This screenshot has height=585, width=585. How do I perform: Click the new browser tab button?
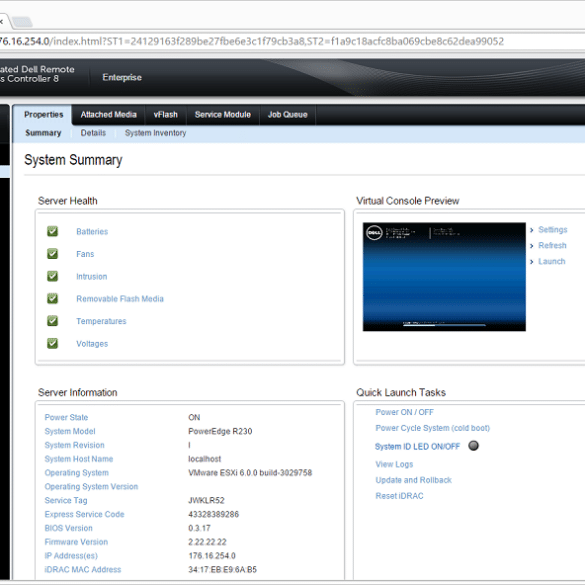point(22,22)
